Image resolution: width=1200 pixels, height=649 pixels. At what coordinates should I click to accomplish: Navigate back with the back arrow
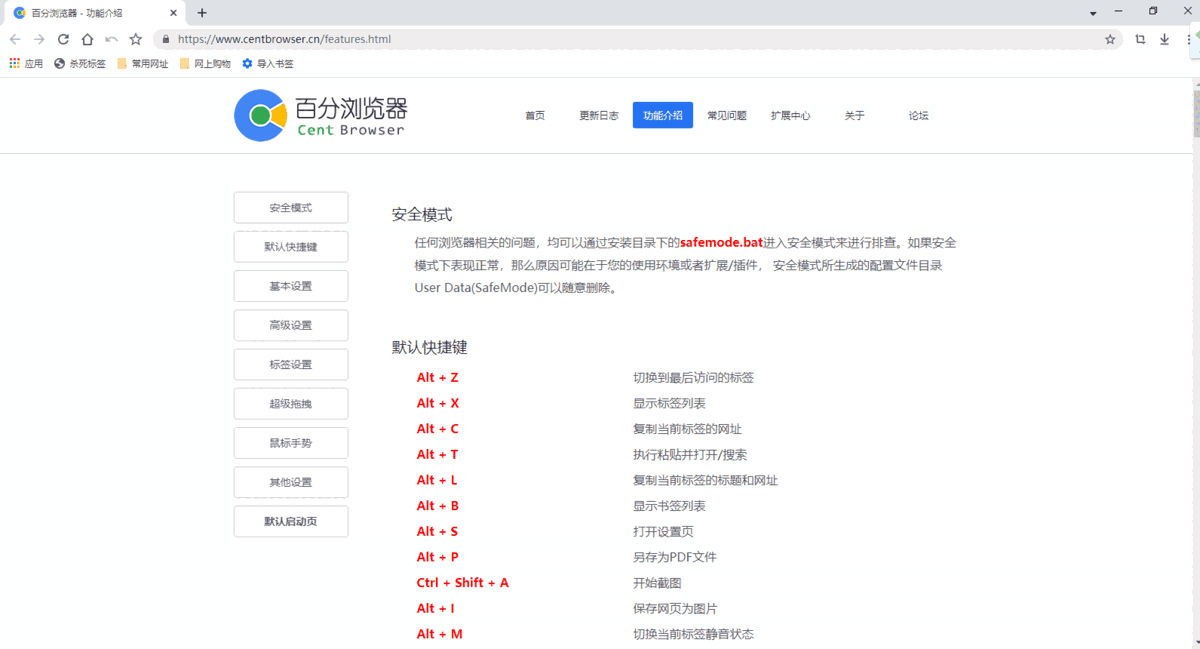14,39
